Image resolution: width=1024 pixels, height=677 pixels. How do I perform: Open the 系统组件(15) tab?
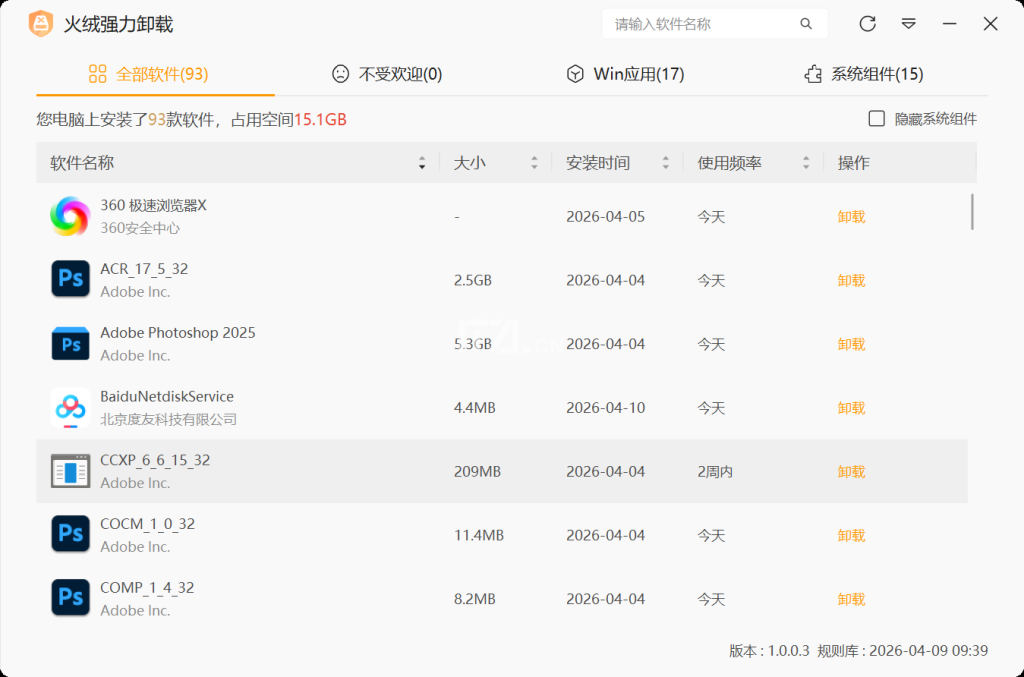click(864, 74)
